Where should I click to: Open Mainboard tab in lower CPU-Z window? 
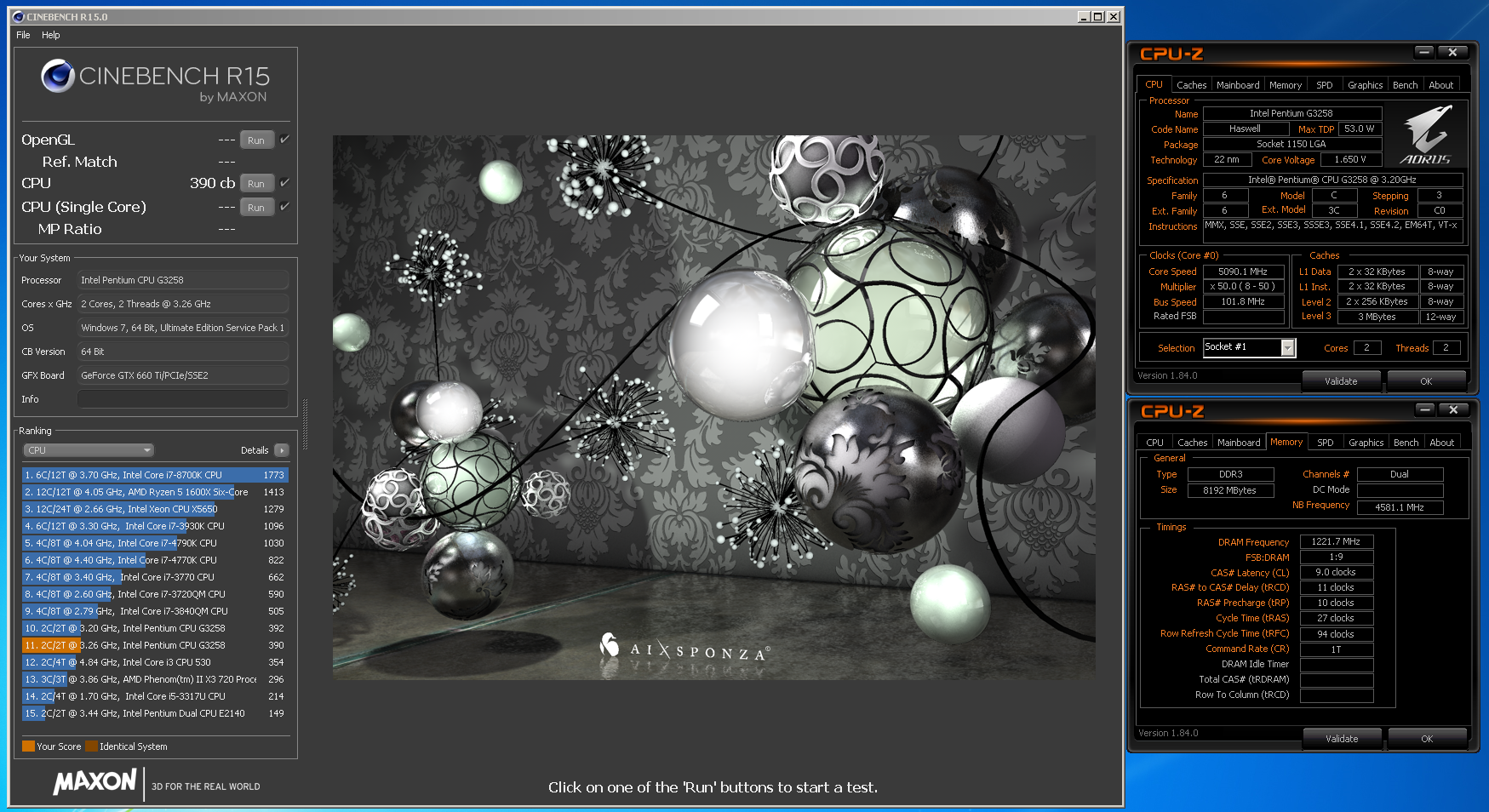1239,443
